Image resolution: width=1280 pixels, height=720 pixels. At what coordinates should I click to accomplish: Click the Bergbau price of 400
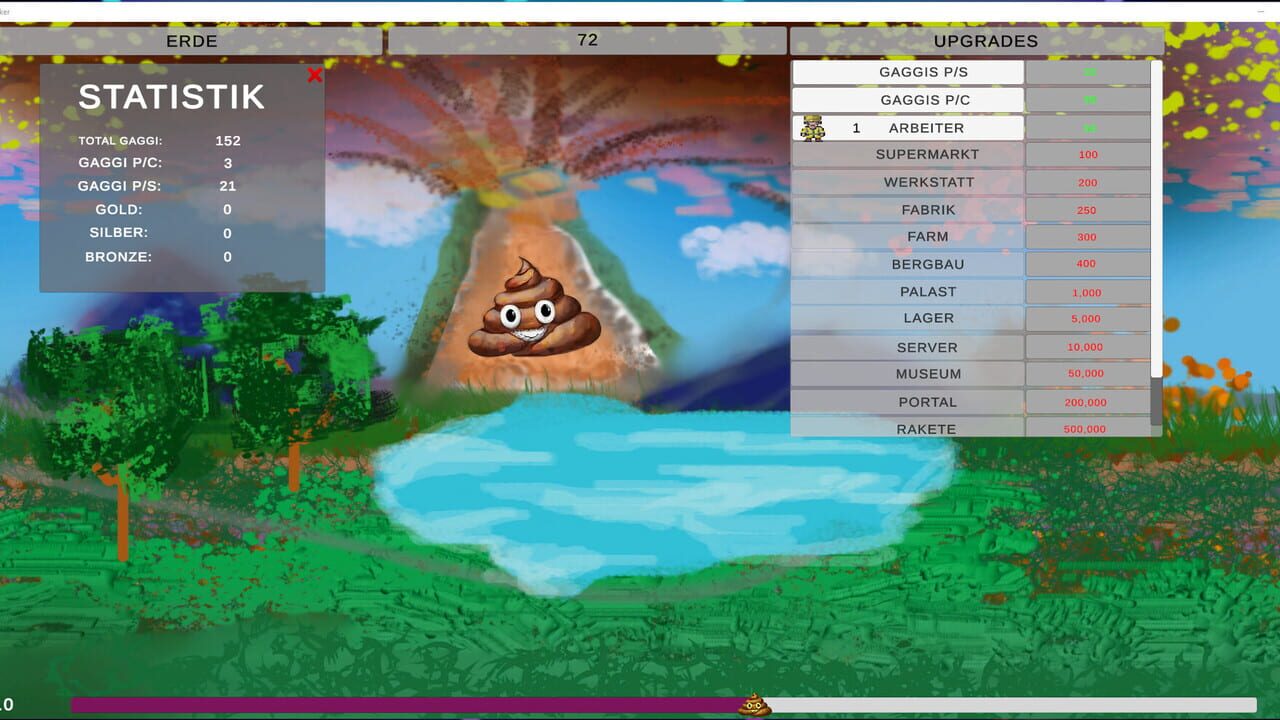[x=1088, y=264]
